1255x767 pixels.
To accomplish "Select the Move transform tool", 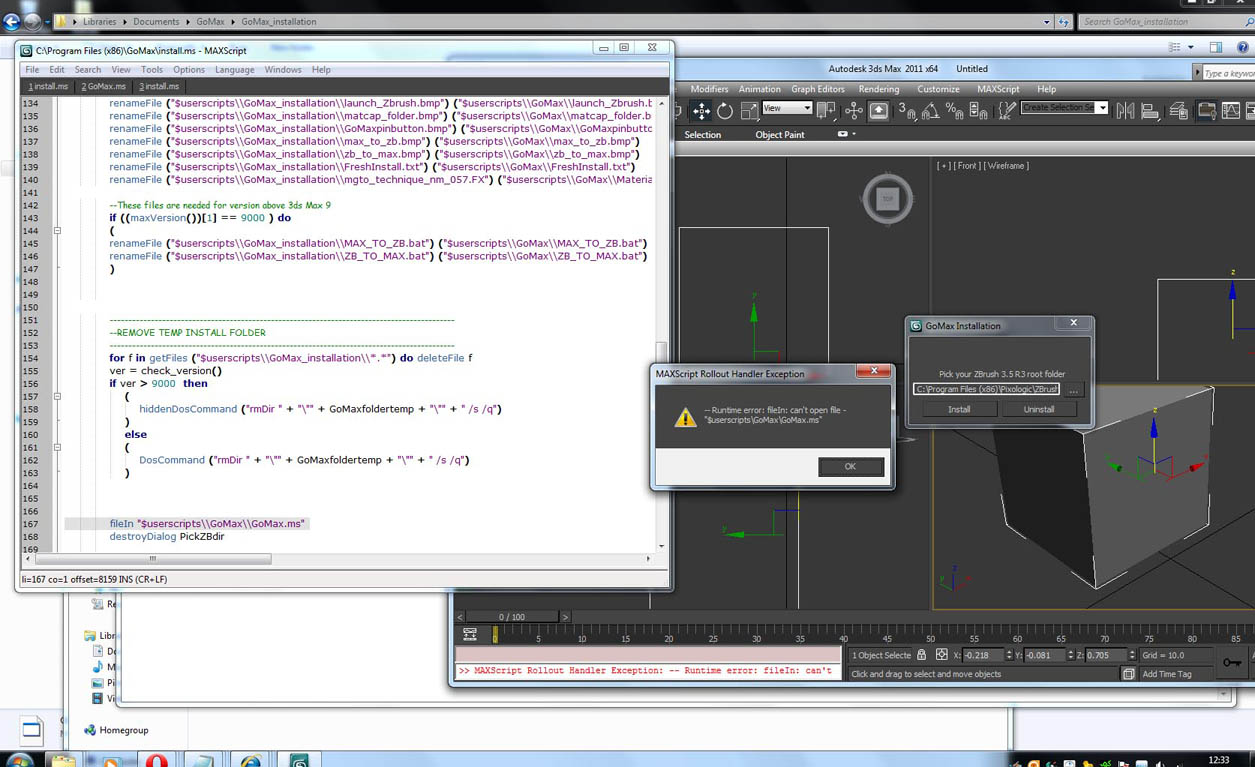I will tap(701, 110).
